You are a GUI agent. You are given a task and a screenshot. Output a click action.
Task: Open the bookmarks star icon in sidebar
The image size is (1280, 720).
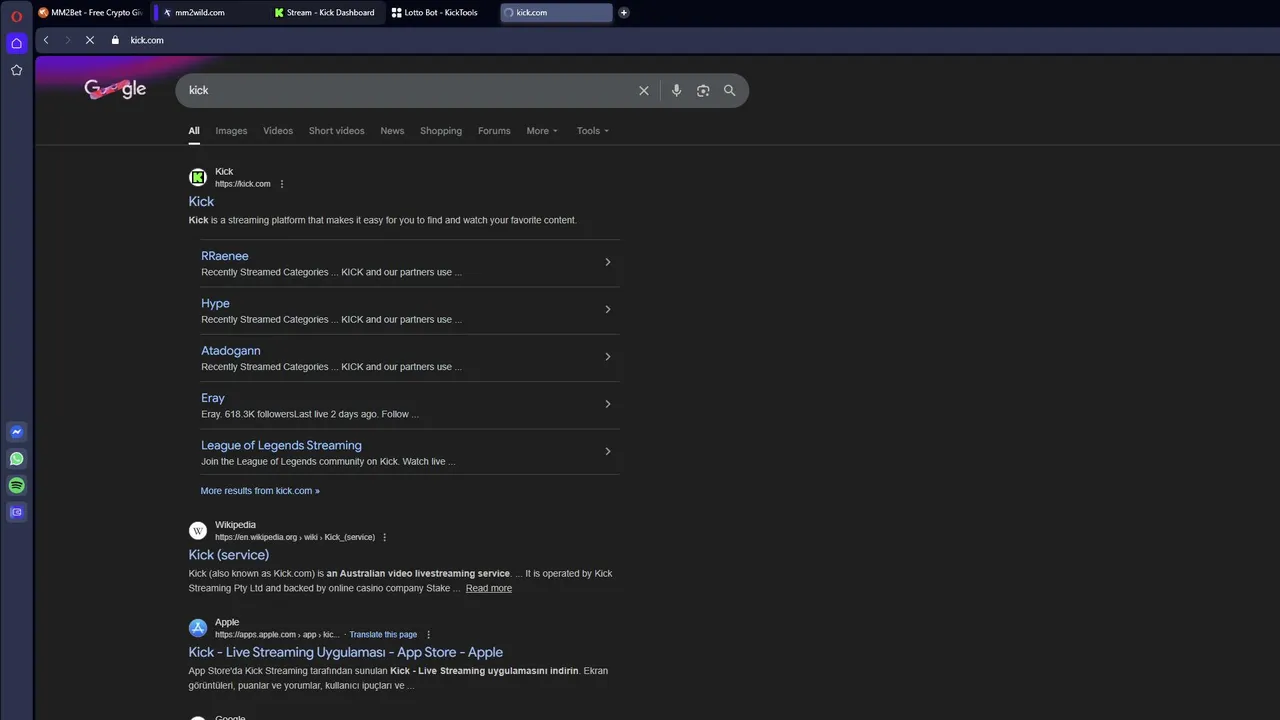point(16,70)
